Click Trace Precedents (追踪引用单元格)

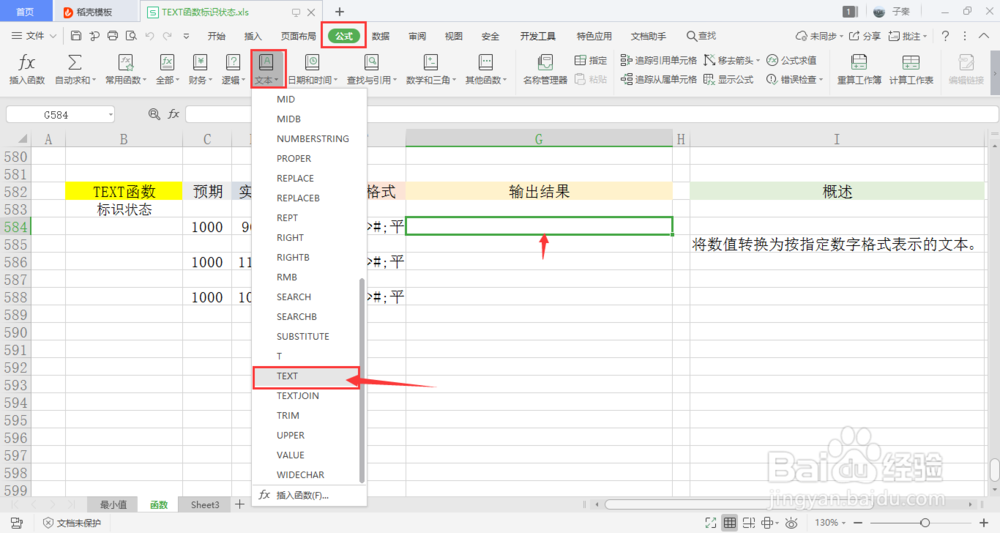[x=658, y=61]
